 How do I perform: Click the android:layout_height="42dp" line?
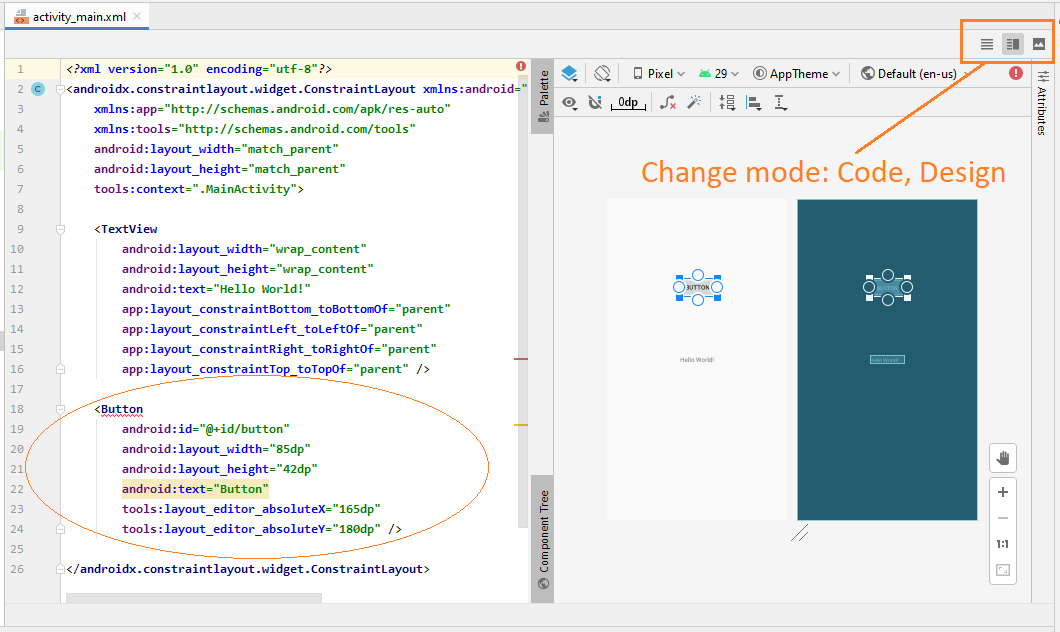click(220, 469)
